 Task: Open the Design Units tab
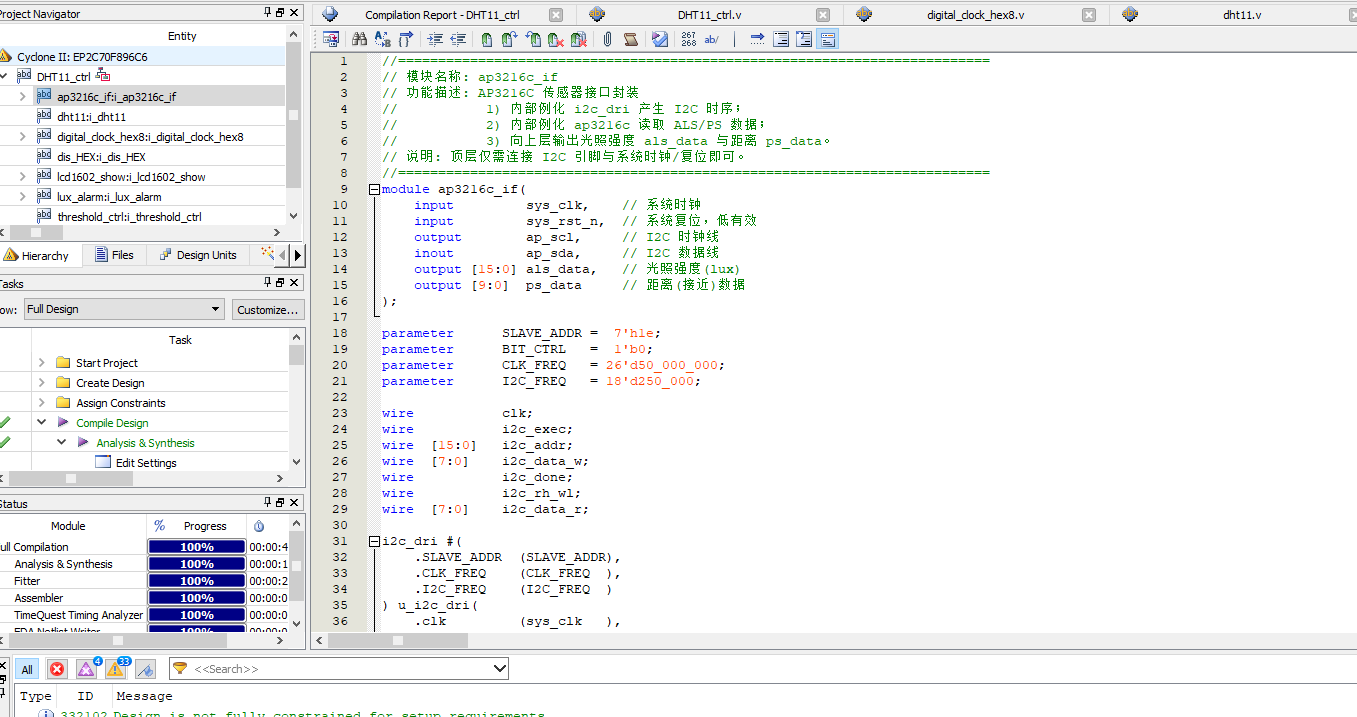click(x=198, y=255)
